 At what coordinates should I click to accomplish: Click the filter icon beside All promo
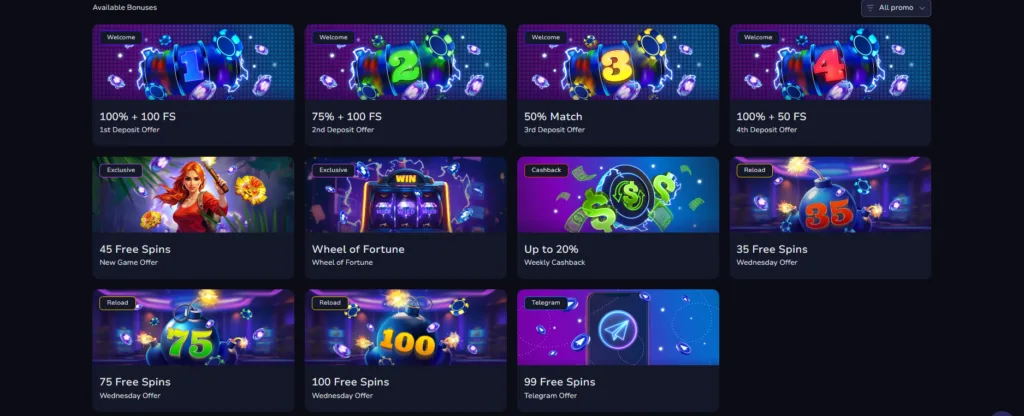coord(870,8)
